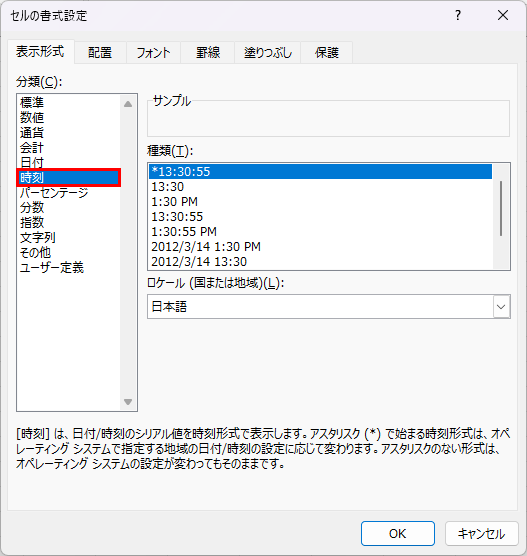Viewport: 527px width, 556px height.
Task: Choose 日付 in the category list
Action: (x=69, y=162)
